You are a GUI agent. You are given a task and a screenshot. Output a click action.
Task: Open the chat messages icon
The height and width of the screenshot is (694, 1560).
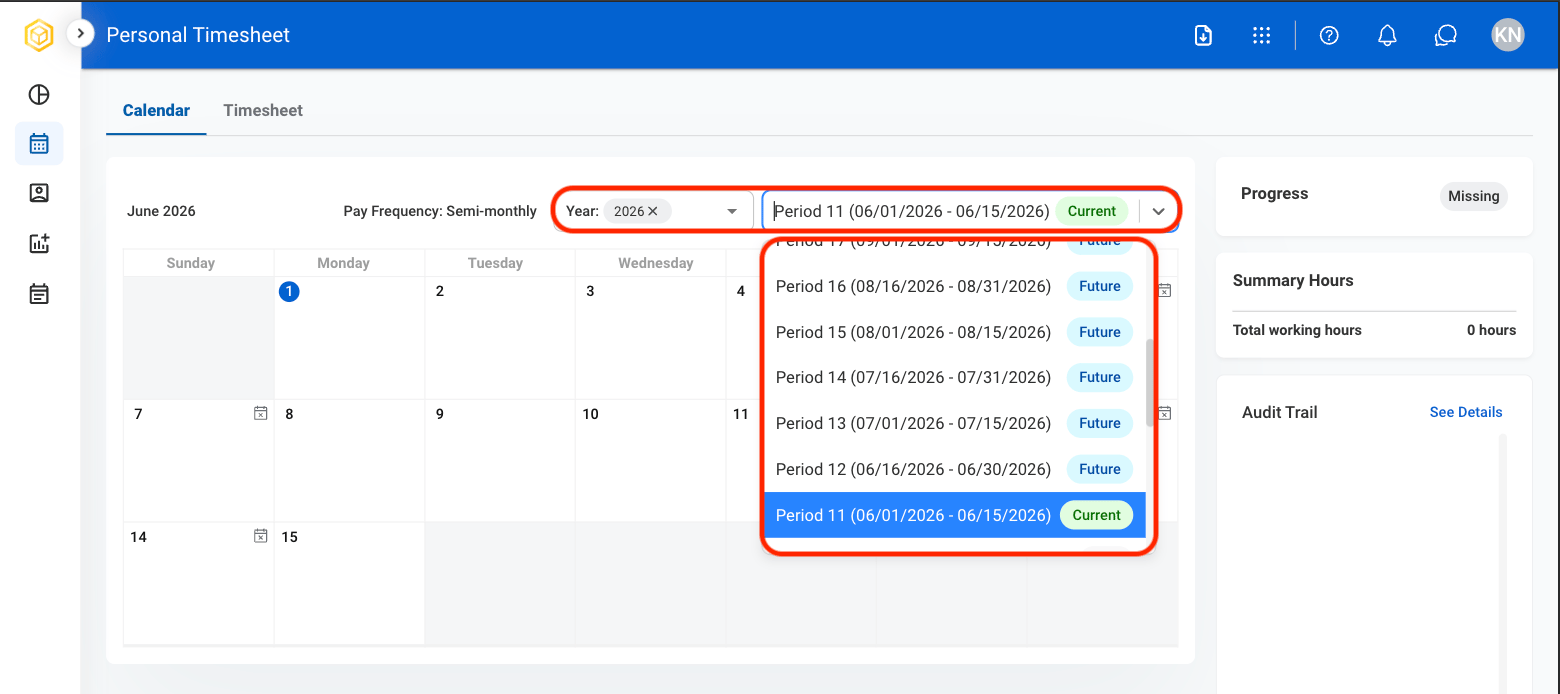click(x=1445, y=35)
